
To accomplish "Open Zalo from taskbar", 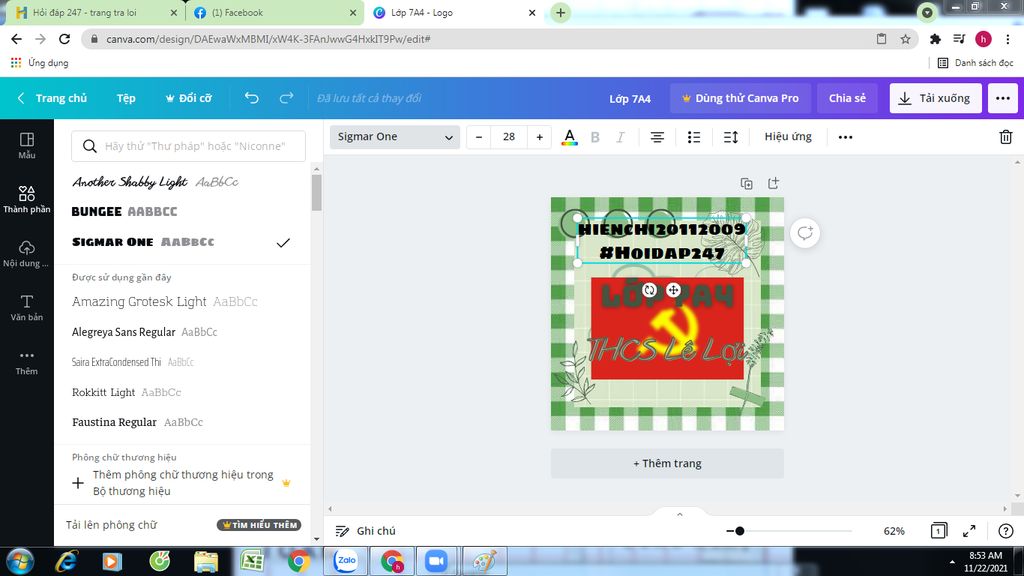I will [346, 561].
